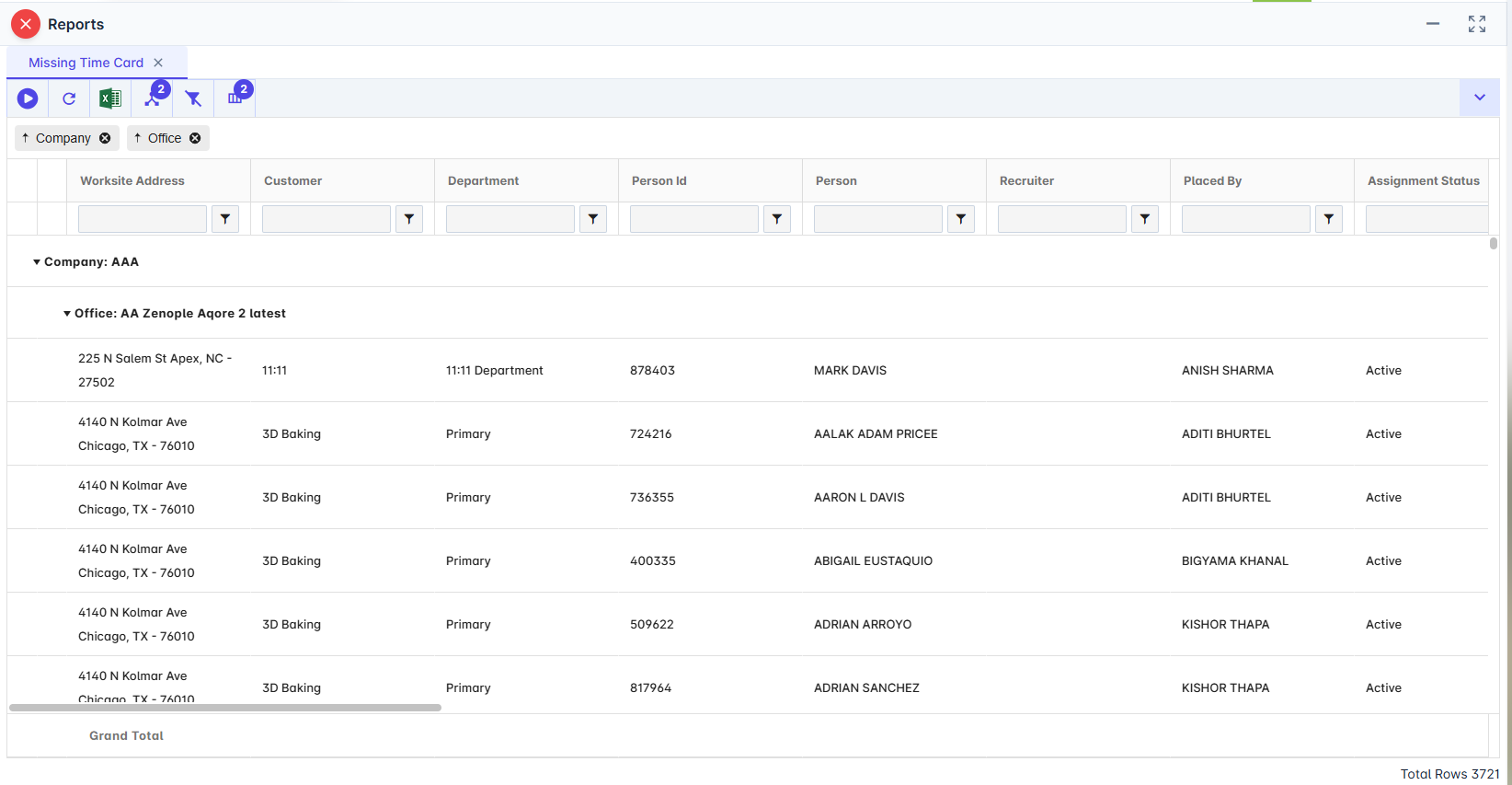Open filter options for Person Id column
The image size is (1512, 785).
point(777,219)
